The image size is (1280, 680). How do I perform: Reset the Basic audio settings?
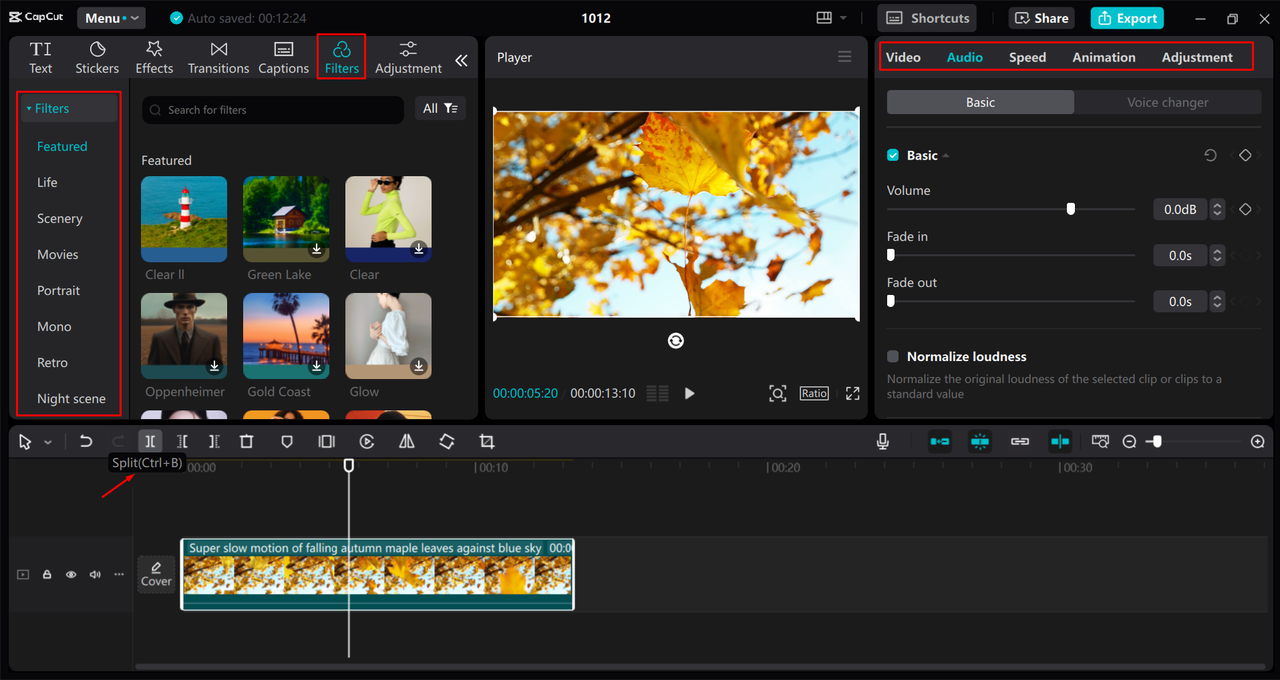pos(1210,156)
